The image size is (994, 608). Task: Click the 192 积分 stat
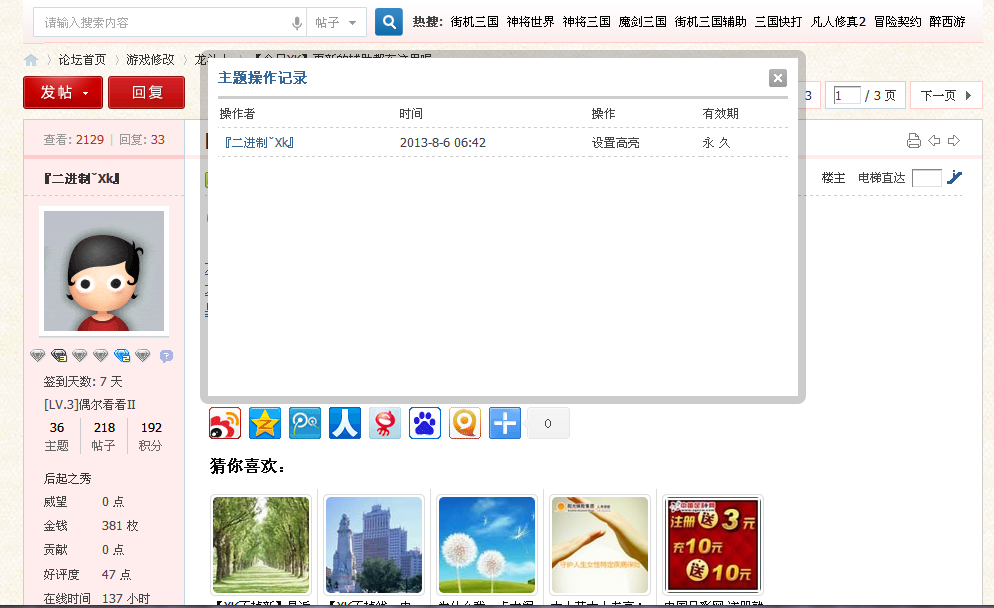(151, 436)
